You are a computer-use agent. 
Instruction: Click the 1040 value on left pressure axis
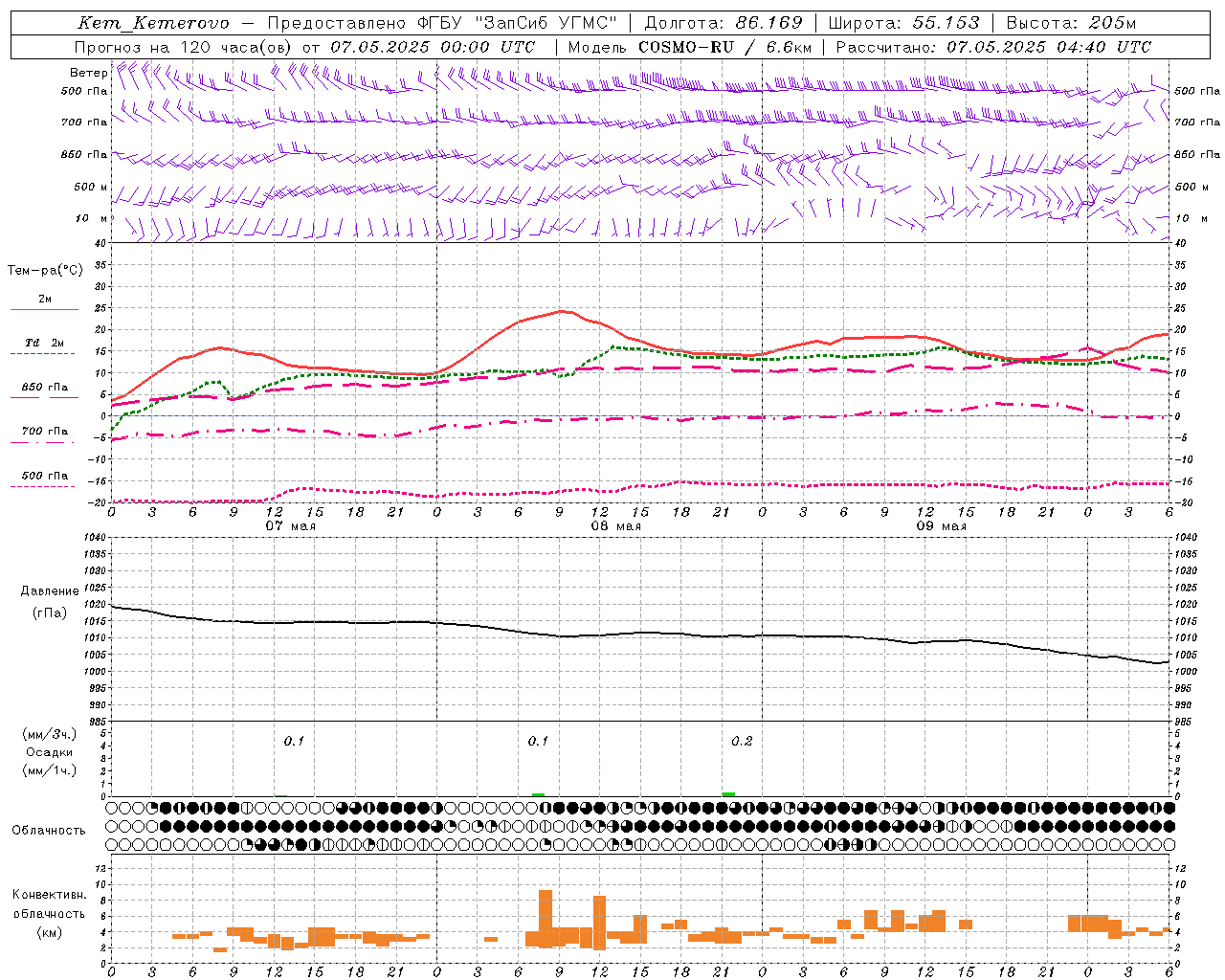point(94,538)
